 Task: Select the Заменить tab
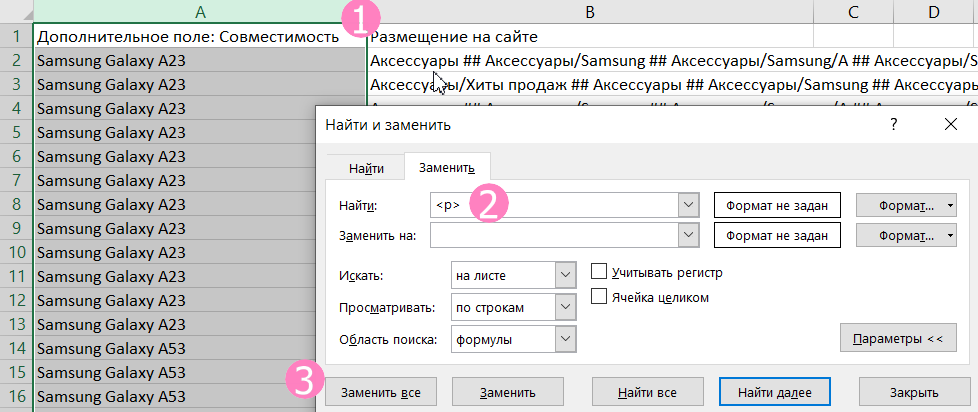[447, 167]
